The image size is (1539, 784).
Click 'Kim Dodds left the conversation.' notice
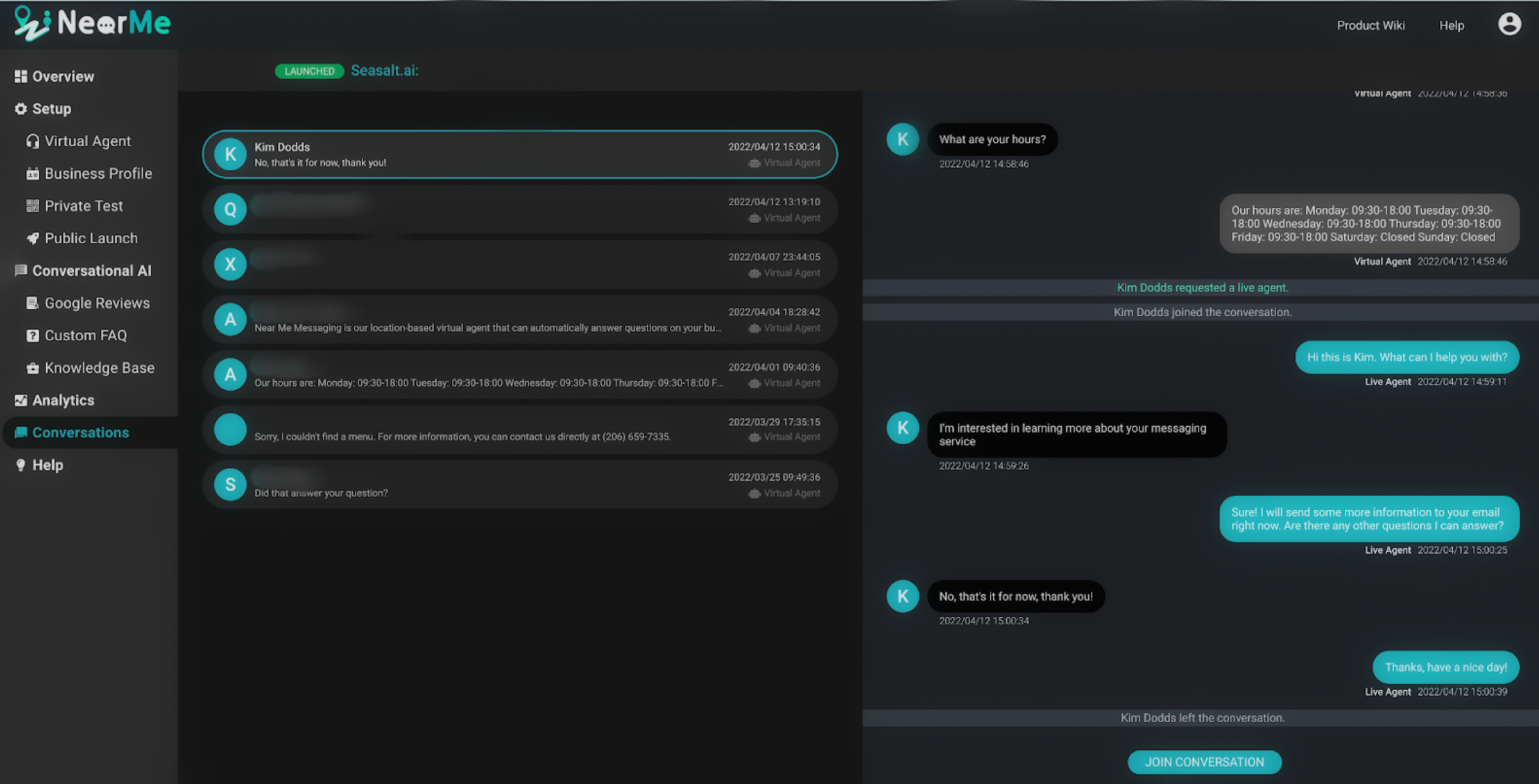[x=1202, y=718]
